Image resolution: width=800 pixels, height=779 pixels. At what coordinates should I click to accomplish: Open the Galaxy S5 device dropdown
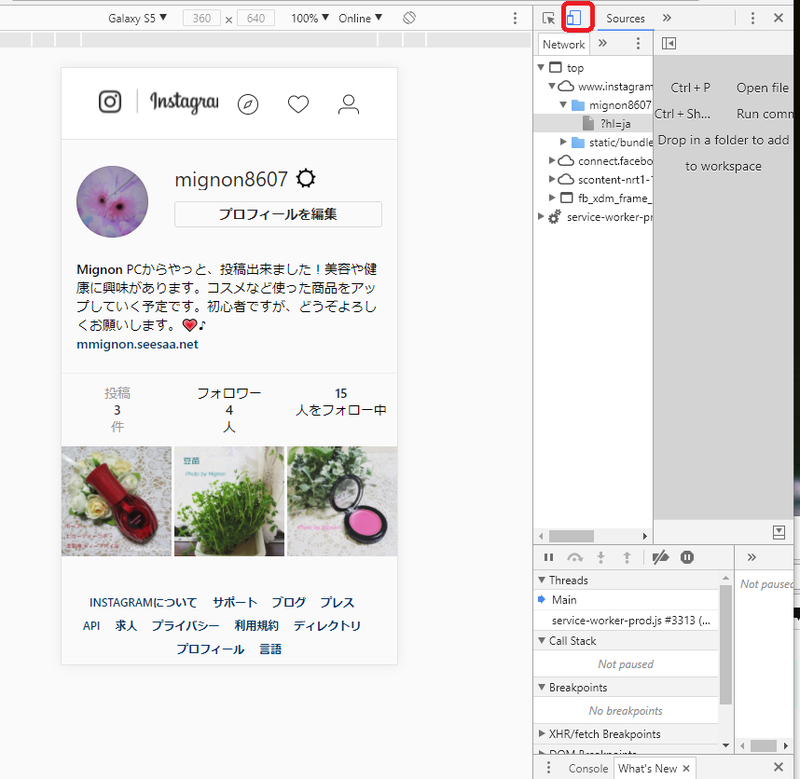click(137, 18)
